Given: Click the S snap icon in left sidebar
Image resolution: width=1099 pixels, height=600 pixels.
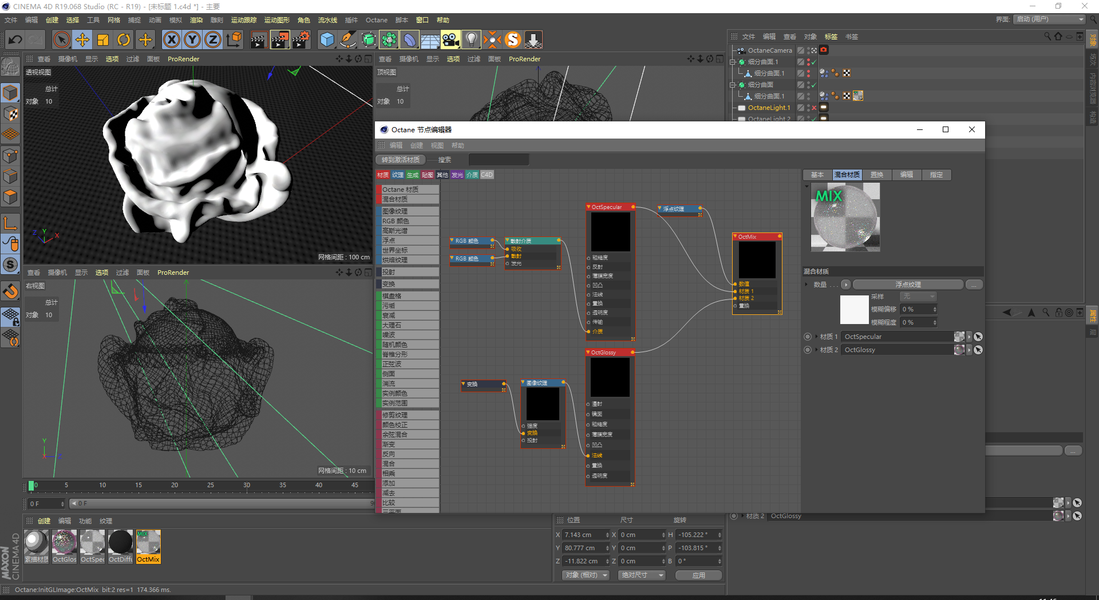Looking at the screenshot, I should coord(10,264).
